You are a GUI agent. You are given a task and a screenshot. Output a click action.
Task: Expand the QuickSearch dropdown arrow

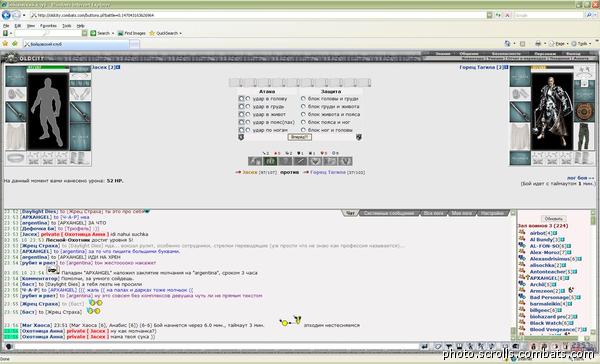[181, 33]
